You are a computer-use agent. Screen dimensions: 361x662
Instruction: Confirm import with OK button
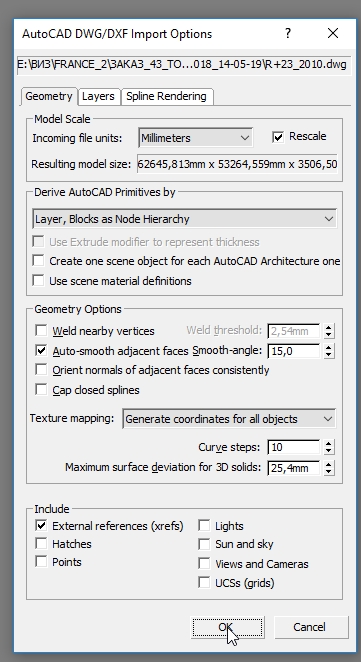point(227,627)
